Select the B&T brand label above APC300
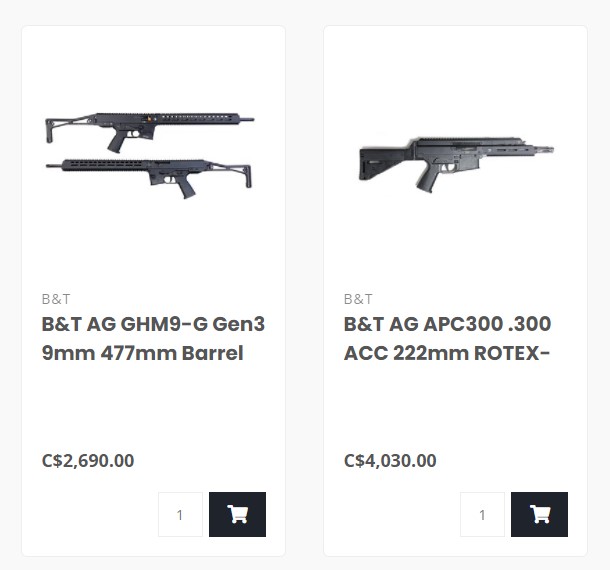 click(x=358, y=299)
